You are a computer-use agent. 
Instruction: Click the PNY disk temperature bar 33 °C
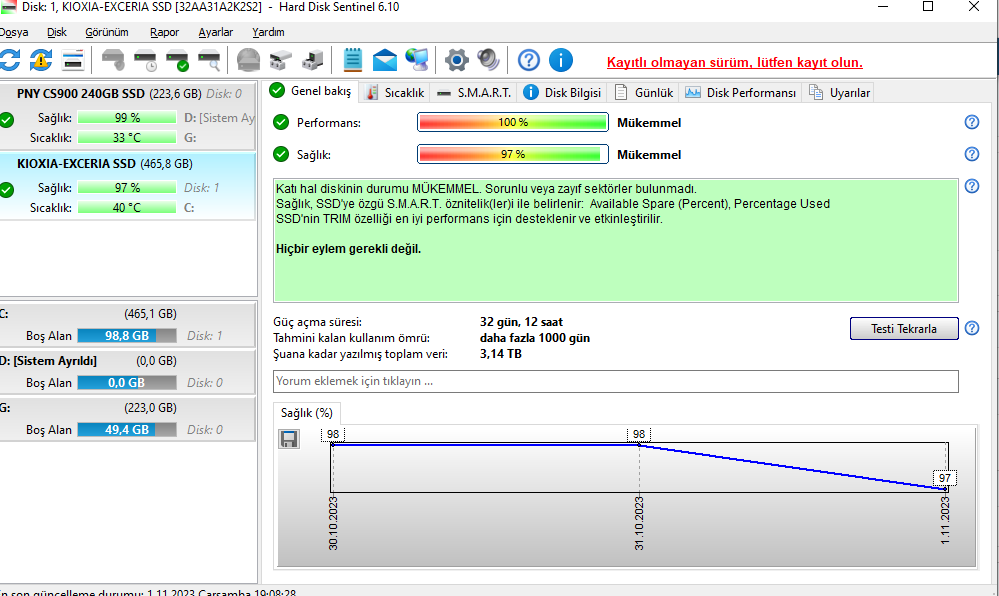(127, 137)
